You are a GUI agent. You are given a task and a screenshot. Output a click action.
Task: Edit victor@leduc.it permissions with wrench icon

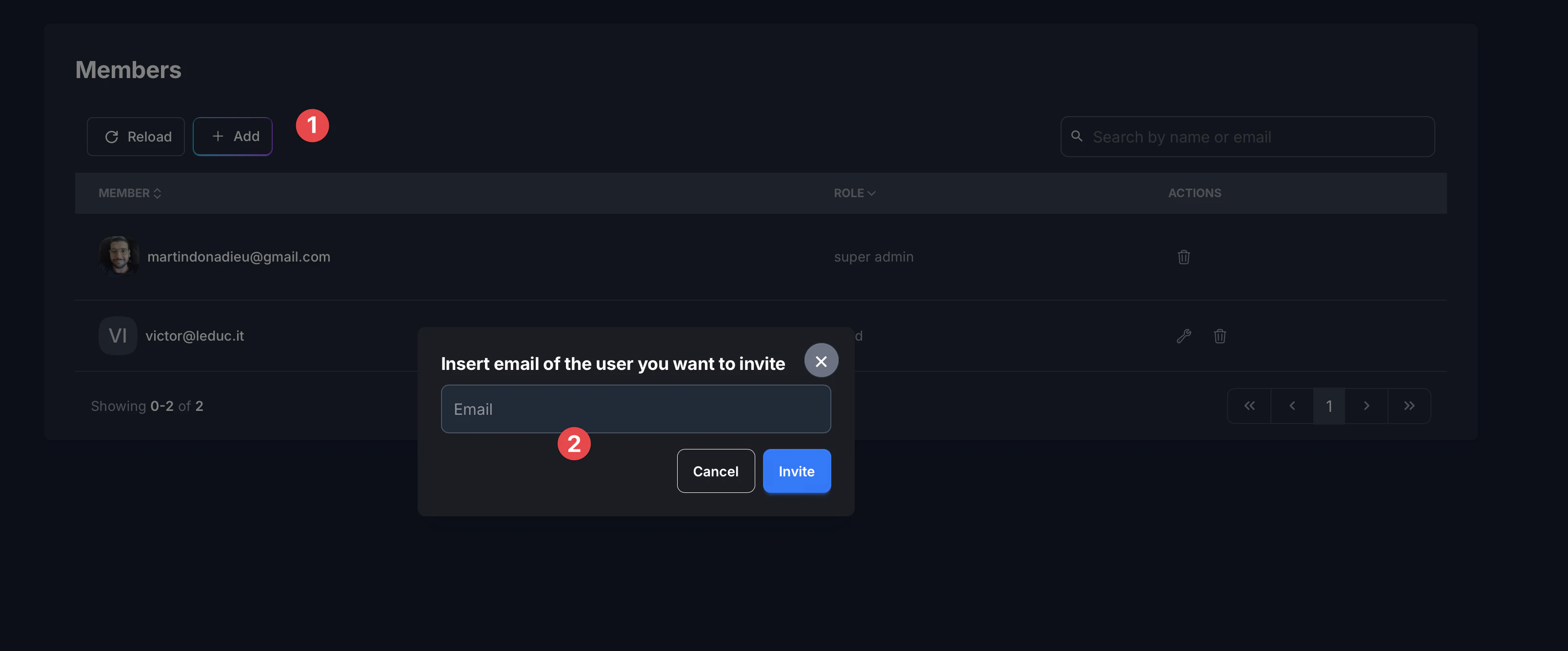click(x=1183, y=336)
